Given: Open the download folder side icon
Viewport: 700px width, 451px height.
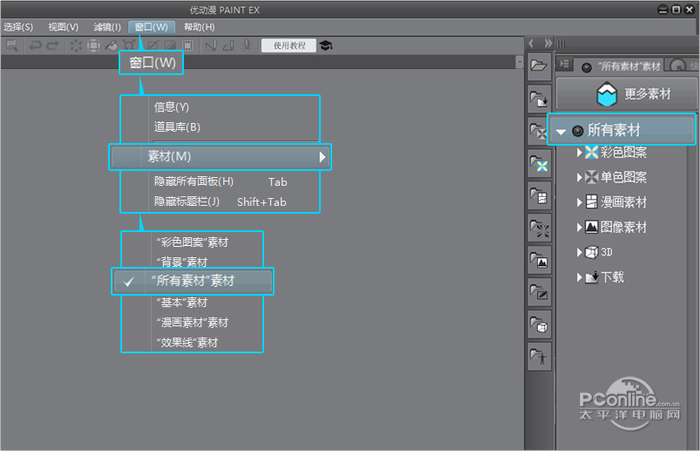Looking at the screenshot, I should [x=539, y=98].
